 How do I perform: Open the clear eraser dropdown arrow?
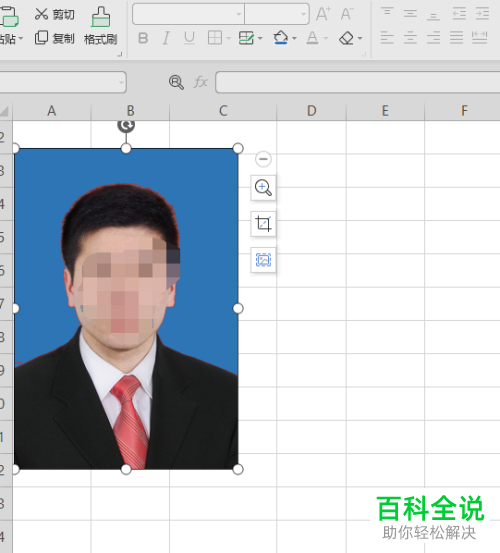360,38
